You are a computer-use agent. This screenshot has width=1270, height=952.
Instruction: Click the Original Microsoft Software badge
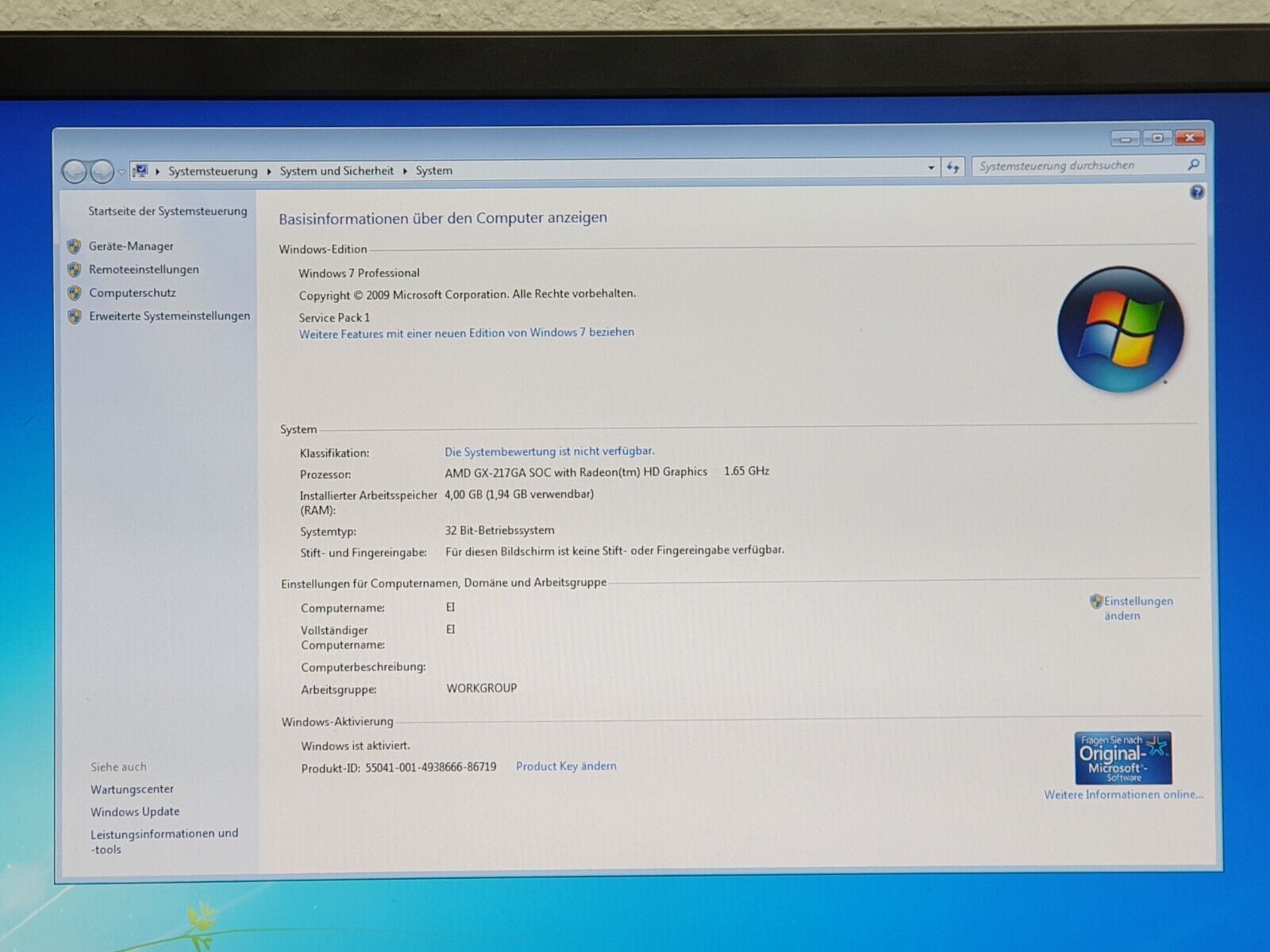pyautogui.click(x=1122, y=758)
